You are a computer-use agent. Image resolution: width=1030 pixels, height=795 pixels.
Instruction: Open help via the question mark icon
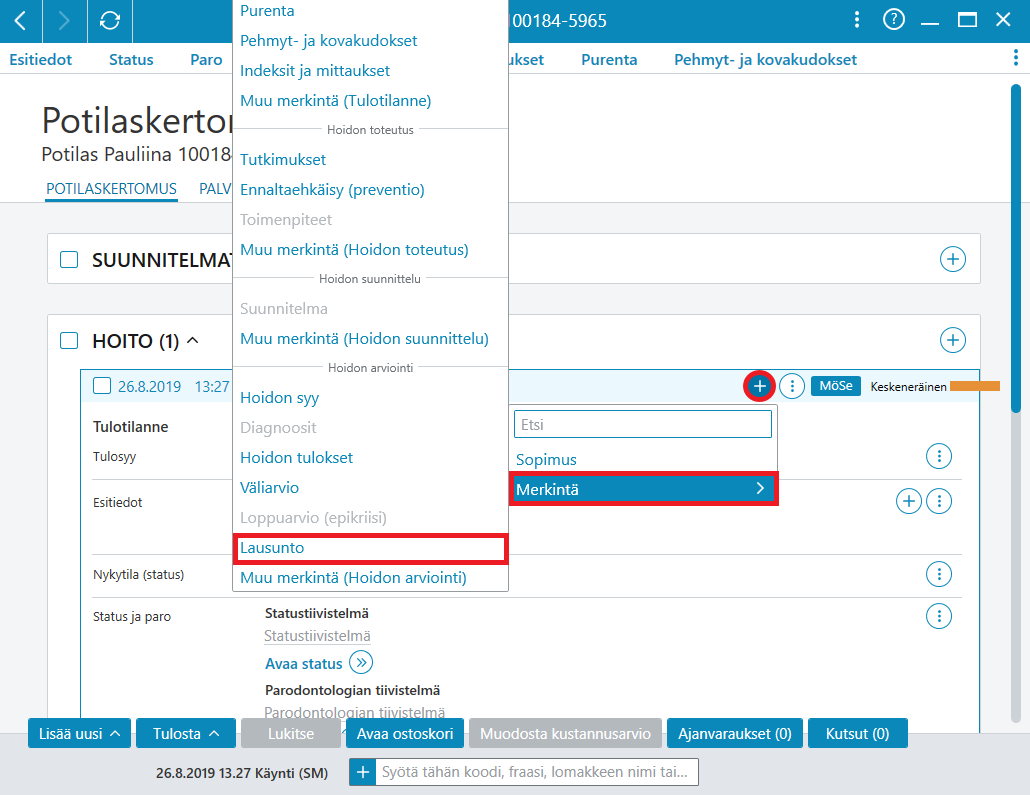[893, 20]
